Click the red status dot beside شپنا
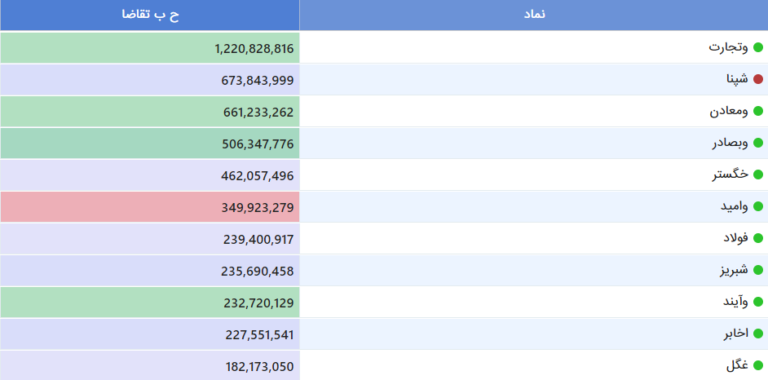768x380 pixels. point(758,79)
